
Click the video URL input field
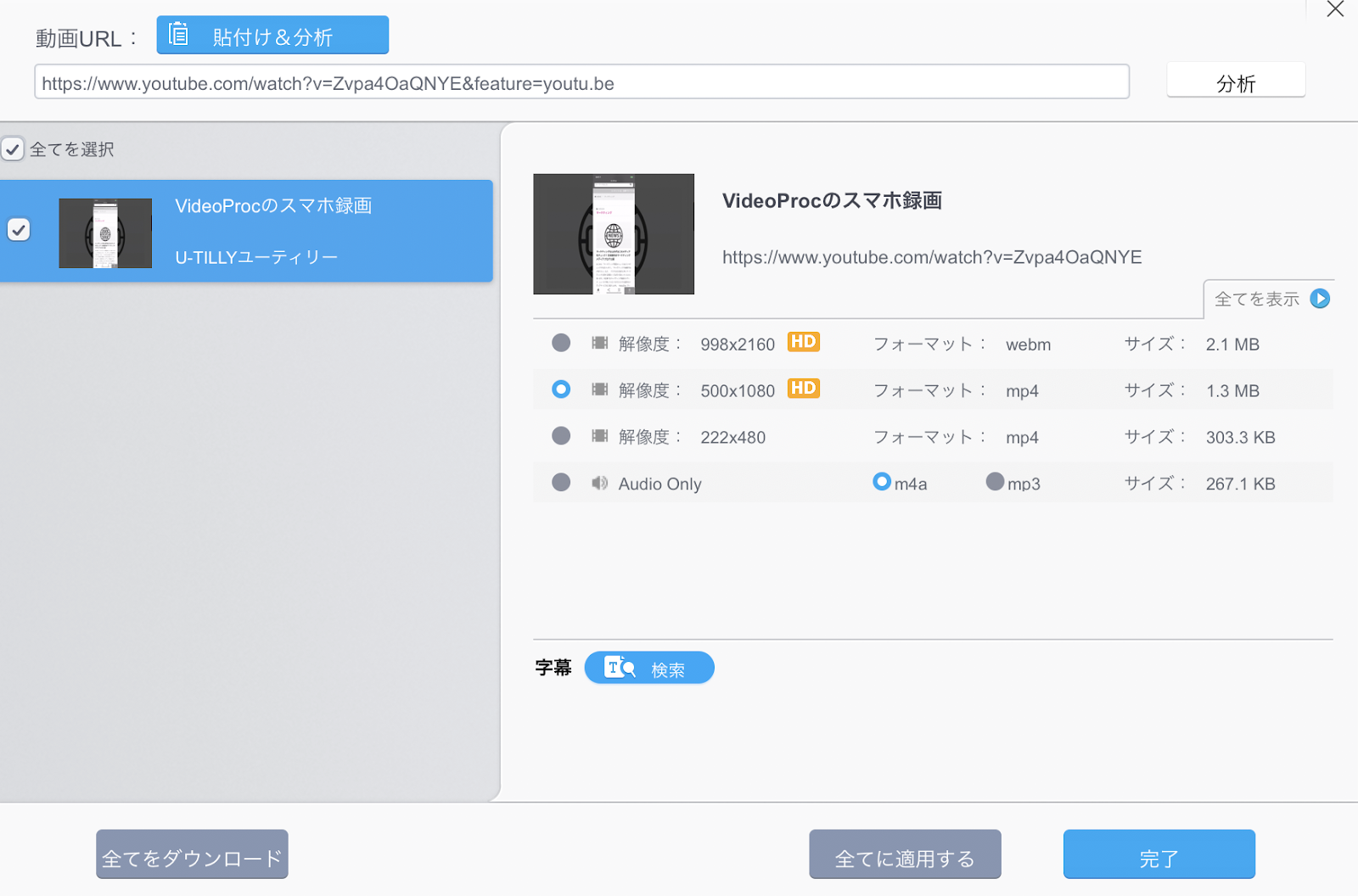(x=581, y=82)
